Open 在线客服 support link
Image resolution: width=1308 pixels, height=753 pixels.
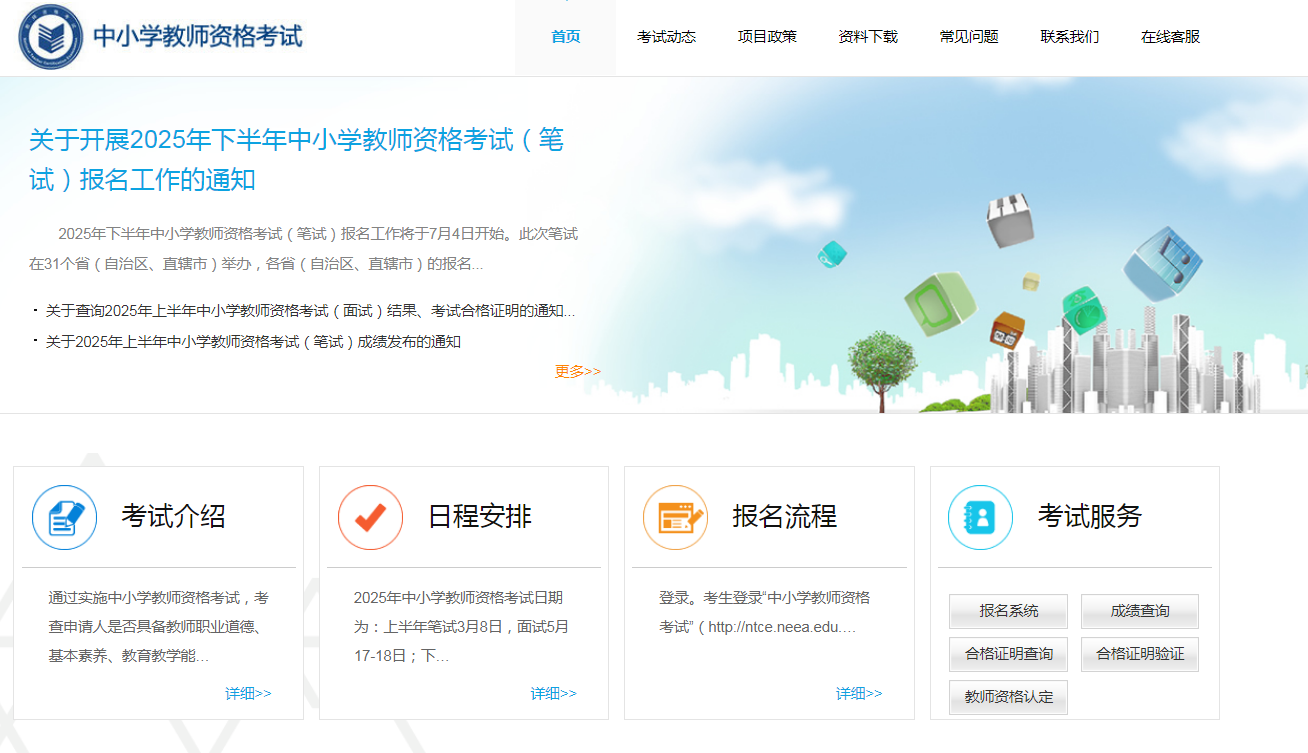[1170, 37]
